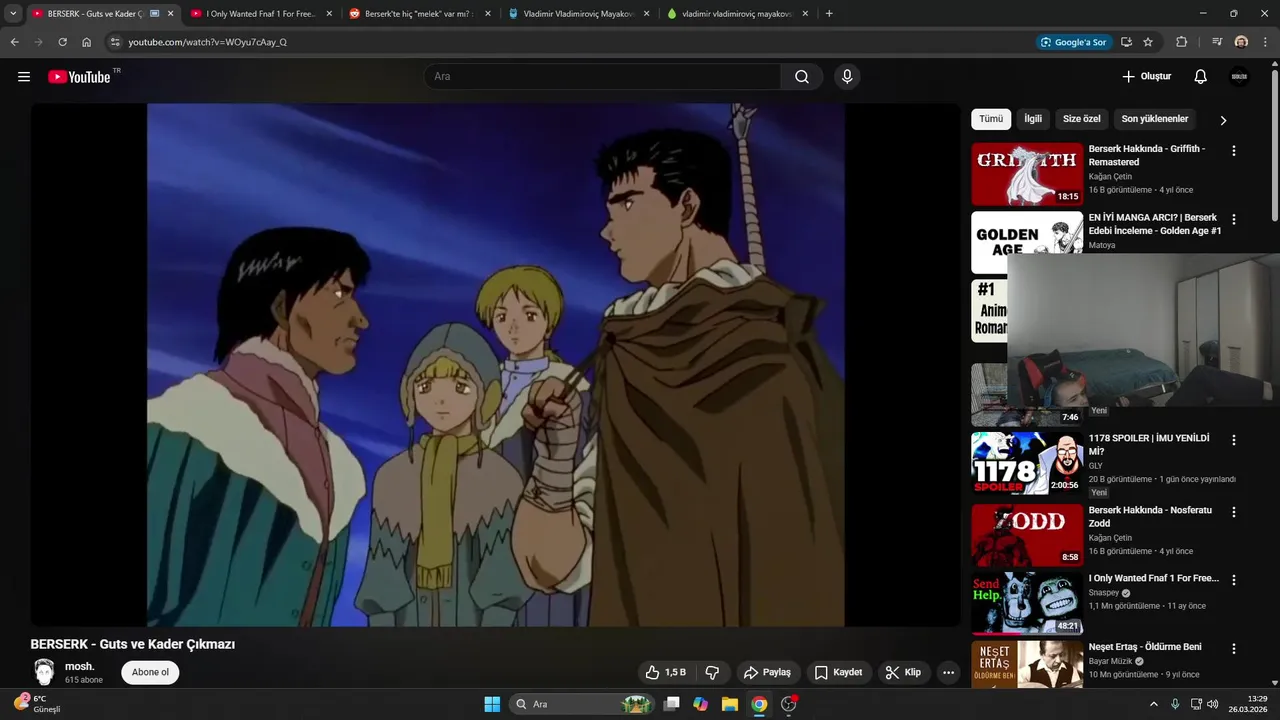Click the search magnifier button
1280x720 pixels.
(802, 77)
